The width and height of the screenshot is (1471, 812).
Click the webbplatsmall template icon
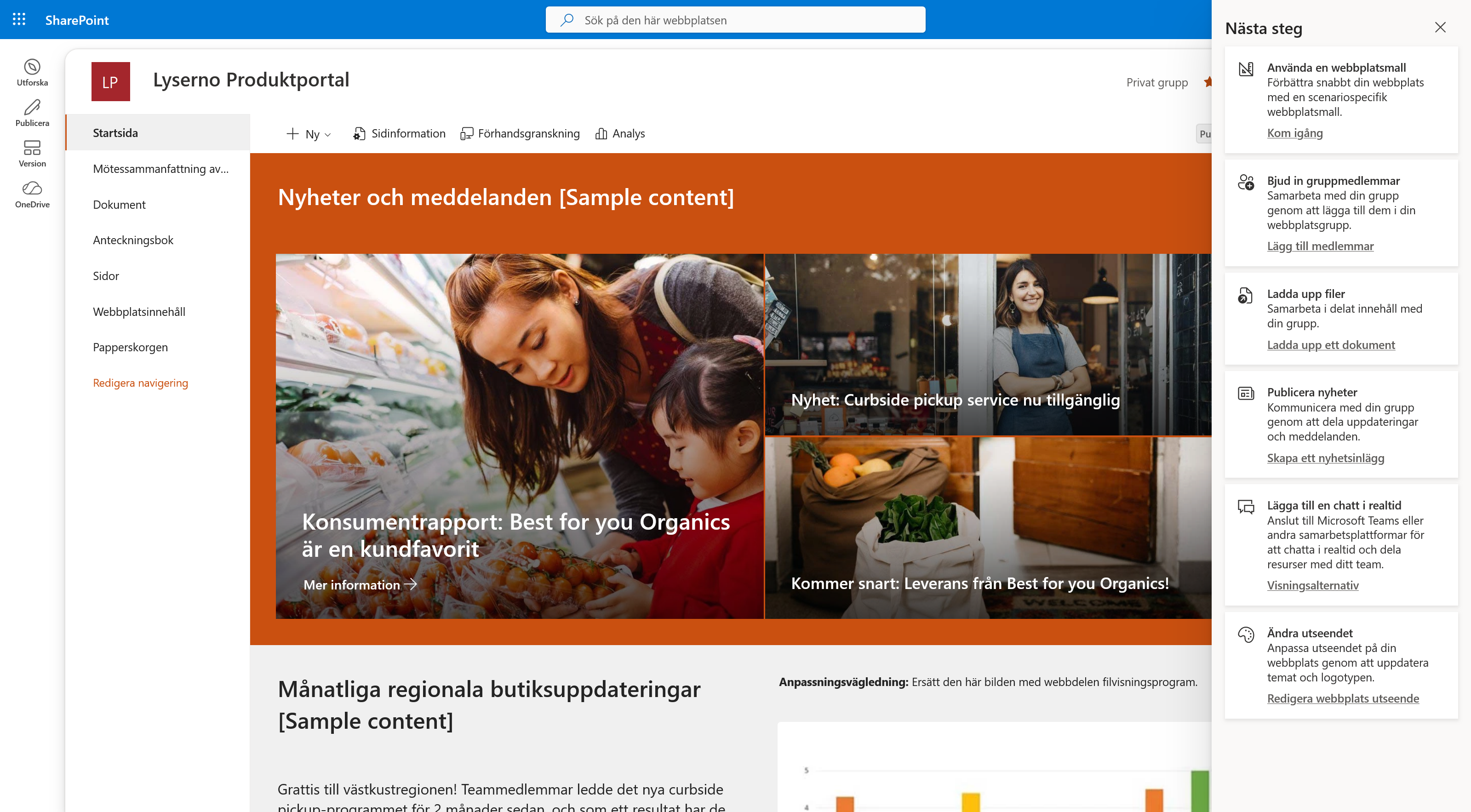click(1245, 69)
